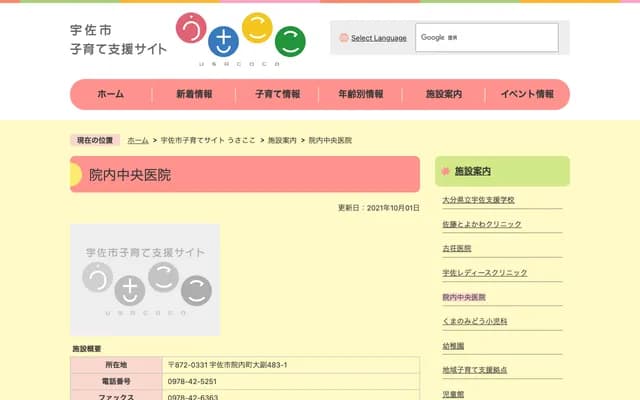Open 大分県立宇佐支援学校 in the sidebar
640x400 pixels.
click(478, 200)
